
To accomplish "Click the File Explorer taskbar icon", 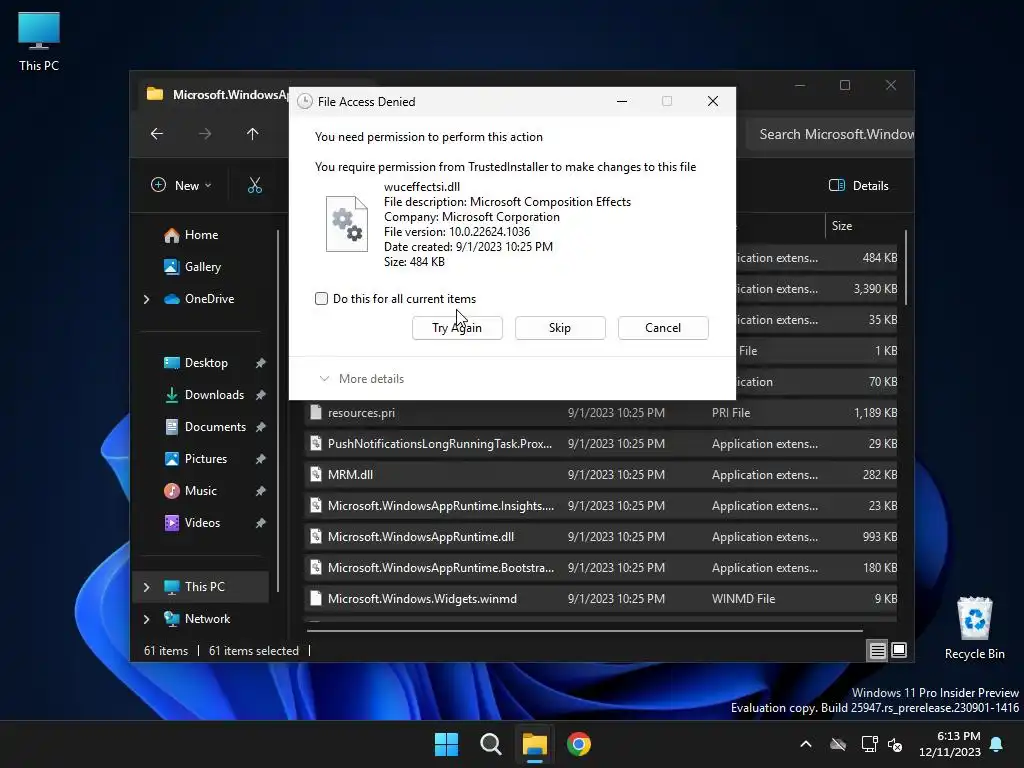I will [x=534, y=744].
